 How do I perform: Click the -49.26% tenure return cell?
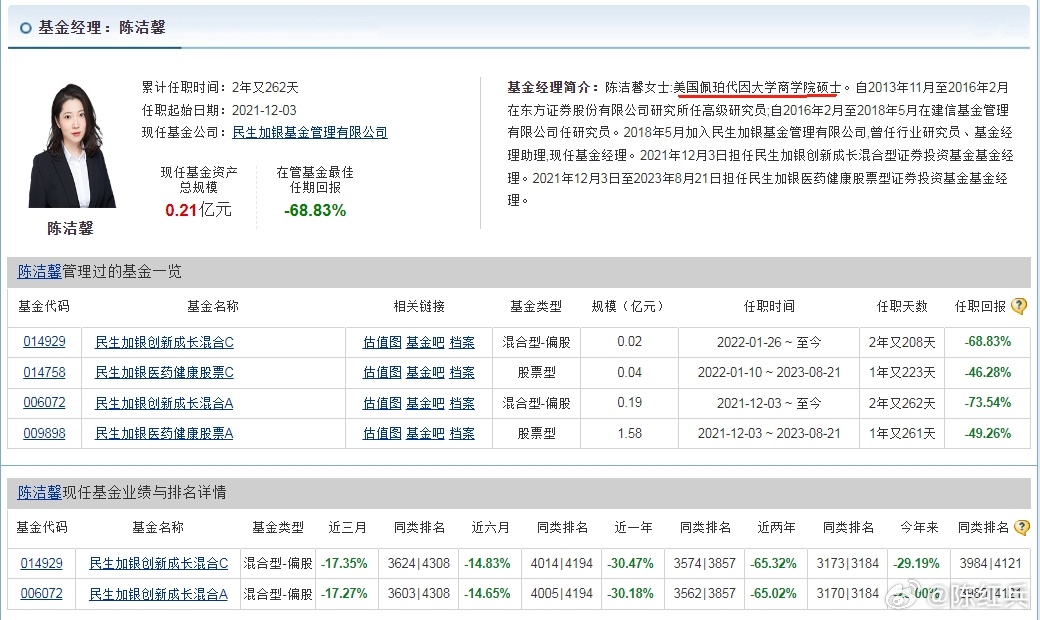click(988, 433)
